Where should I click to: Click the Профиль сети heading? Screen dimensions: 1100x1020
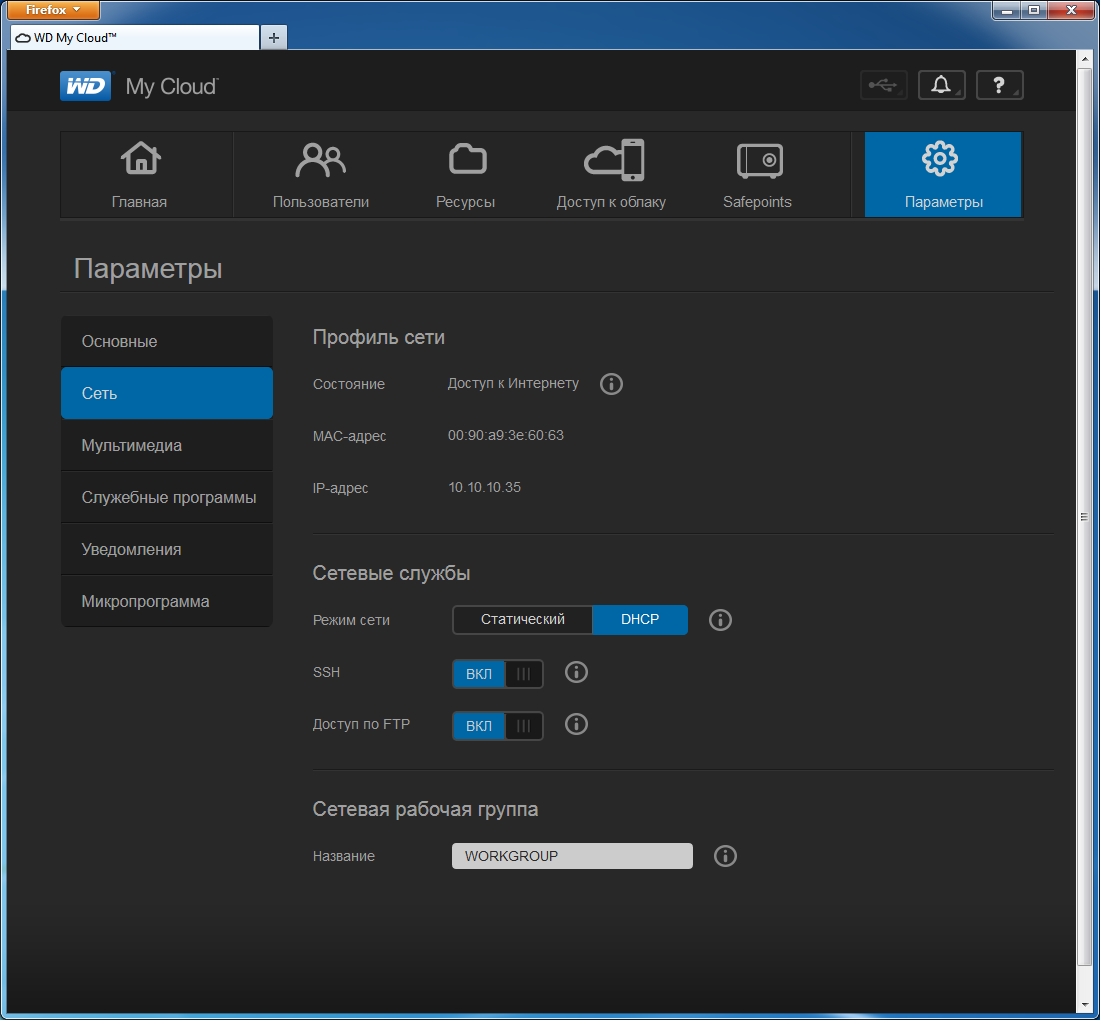tap(379, 337)
